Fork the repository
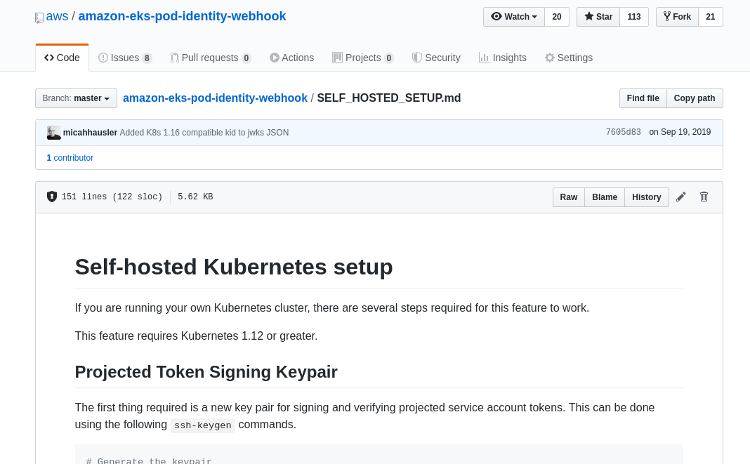Screen dimensions: 750x464 tap(677, 17)
